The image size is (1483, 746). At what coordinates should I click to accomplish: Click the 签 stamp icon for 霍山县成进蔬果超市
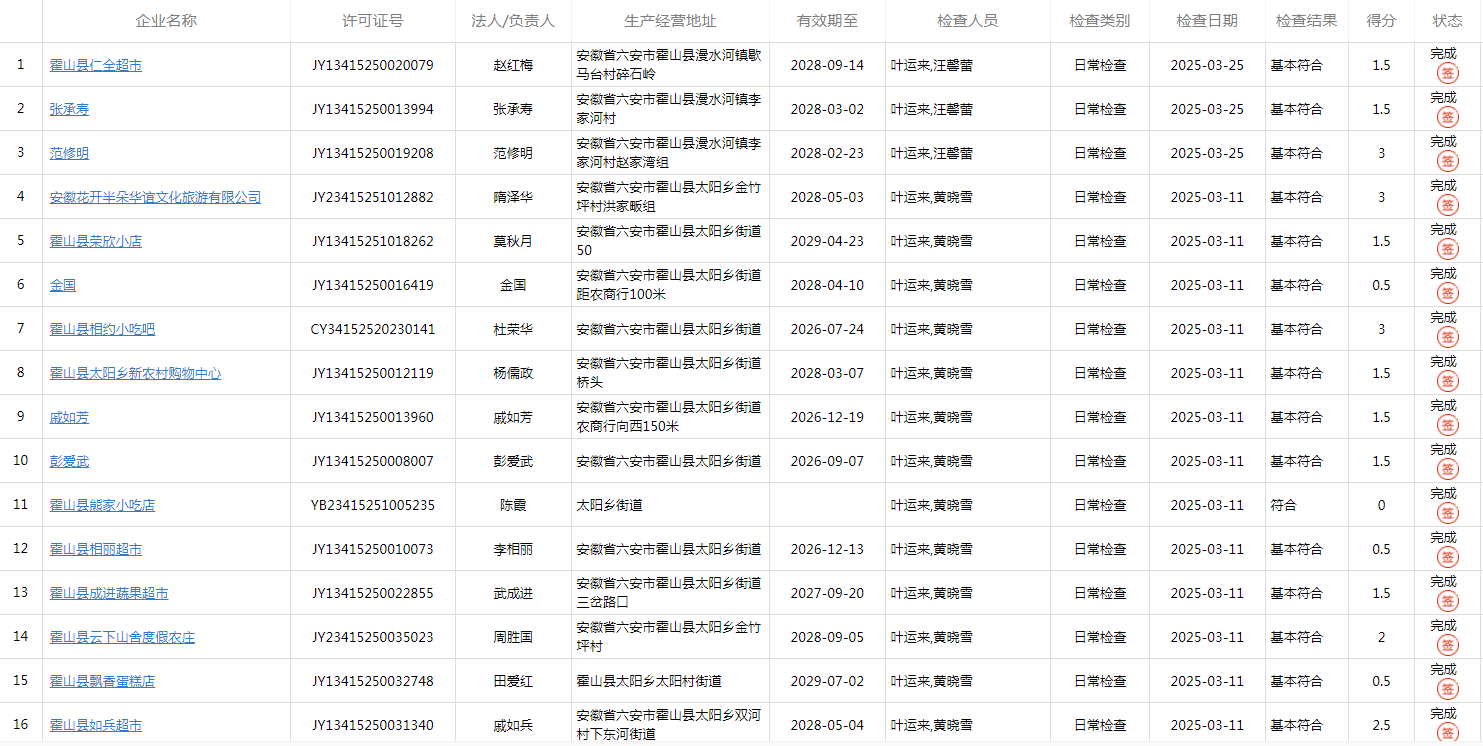pyautogui.click(x=1447, y=601)
